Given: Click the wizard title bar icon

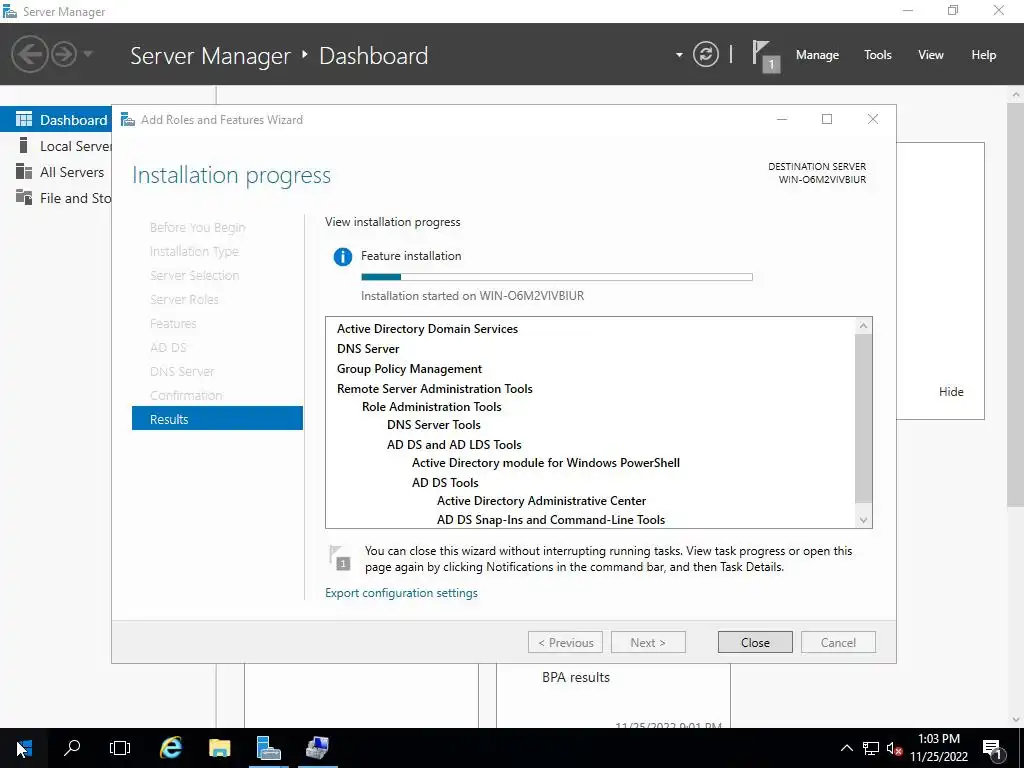Looking at the screenshot, I should [x=128, y=120].
